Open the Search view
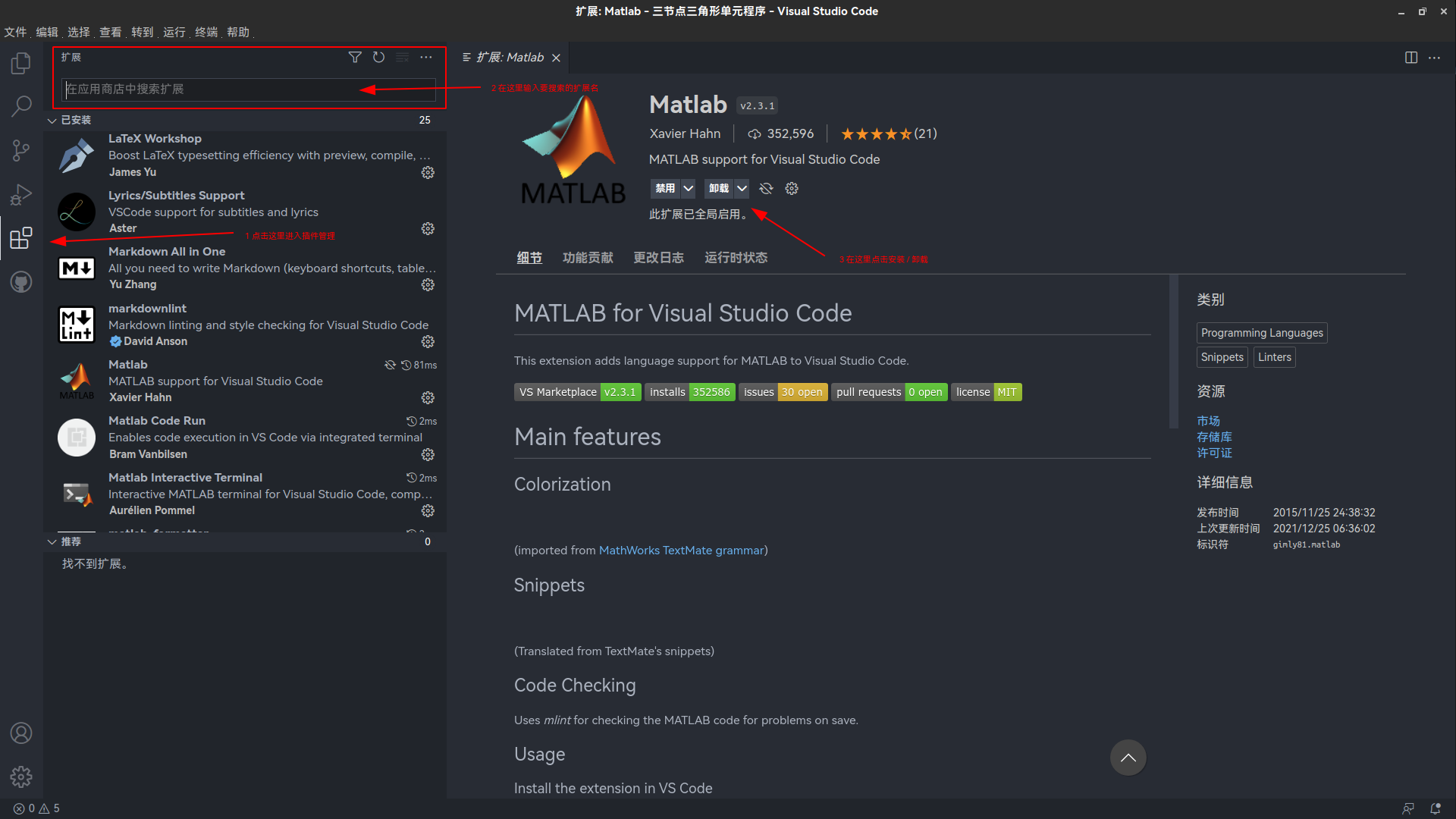This screenshot has width=1456, height=819. (x=20, y=106)
